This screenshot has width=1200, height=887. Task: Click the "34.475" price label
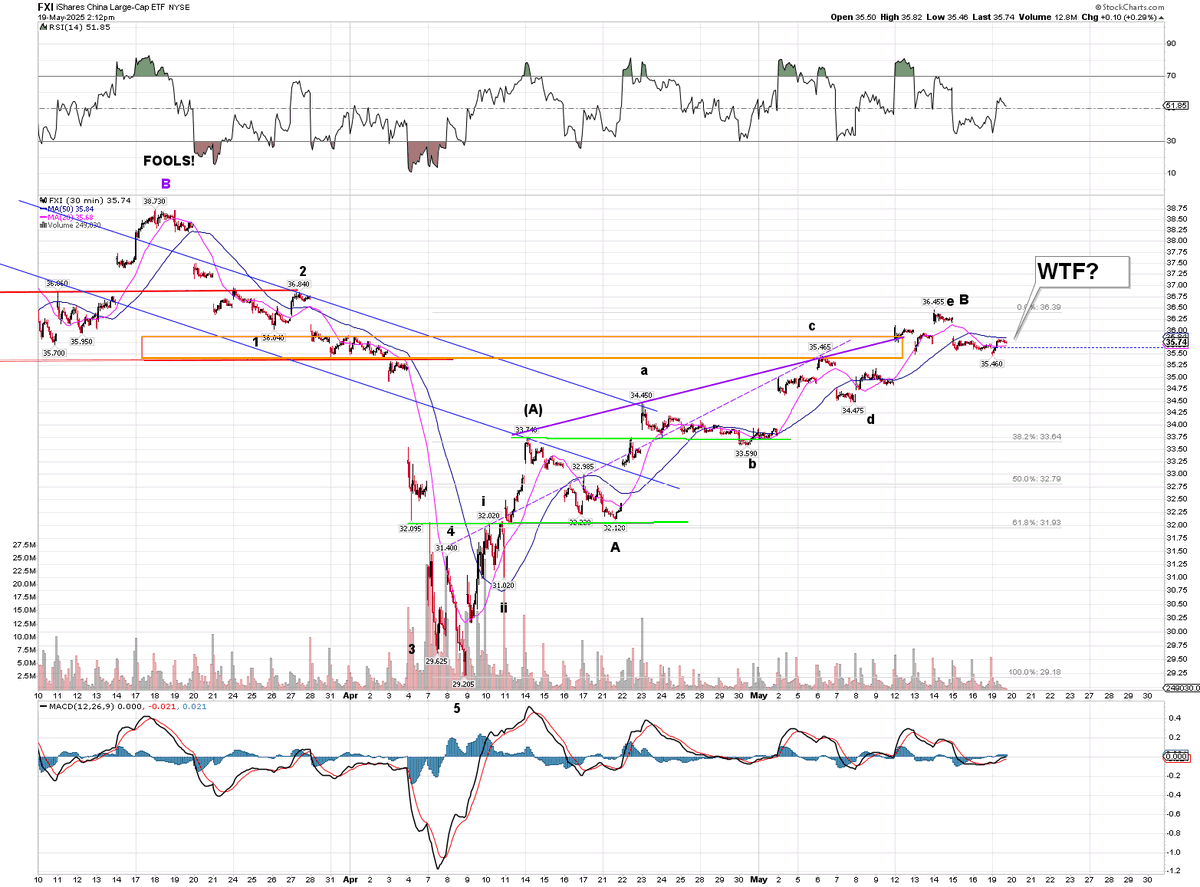[852, 411]
